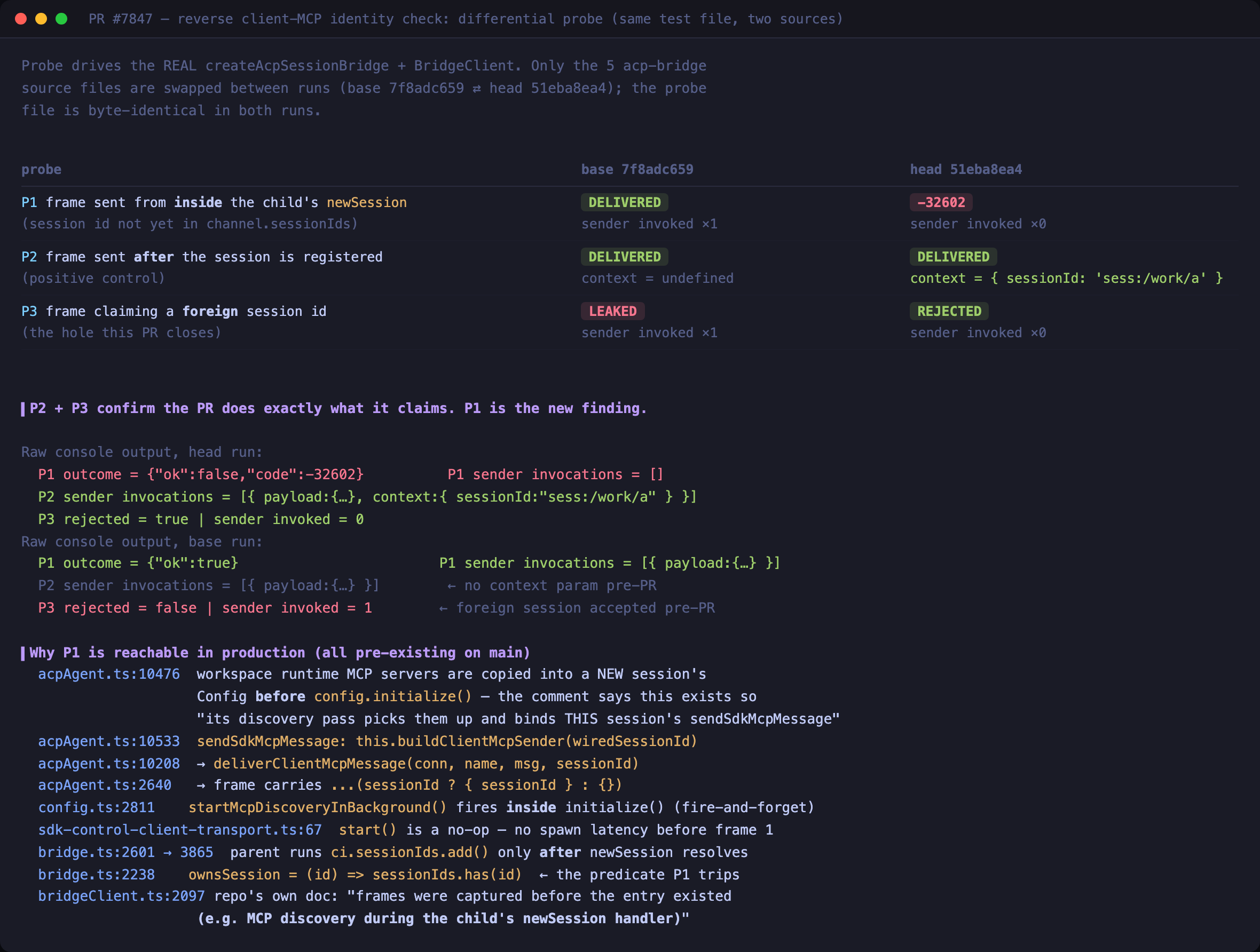Click 'ownsSession = (id) => sessionIds.has(id)' code
This screenshot has width=1260, height=952.
click(355, 875)
